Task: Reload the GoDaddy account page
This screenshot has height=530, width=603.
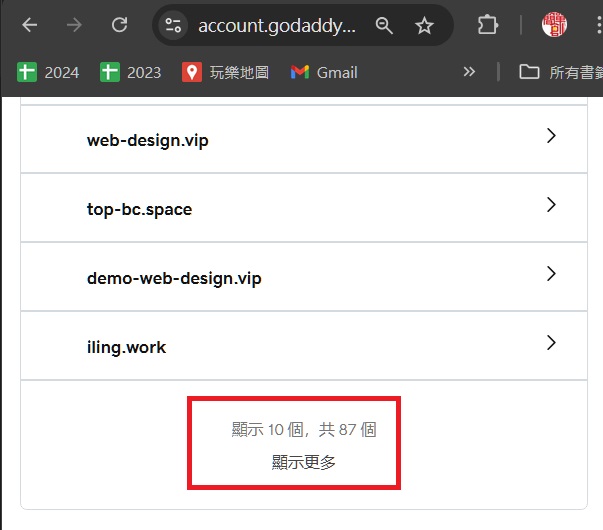Action: pyautogui.click(x=119, y=25)
